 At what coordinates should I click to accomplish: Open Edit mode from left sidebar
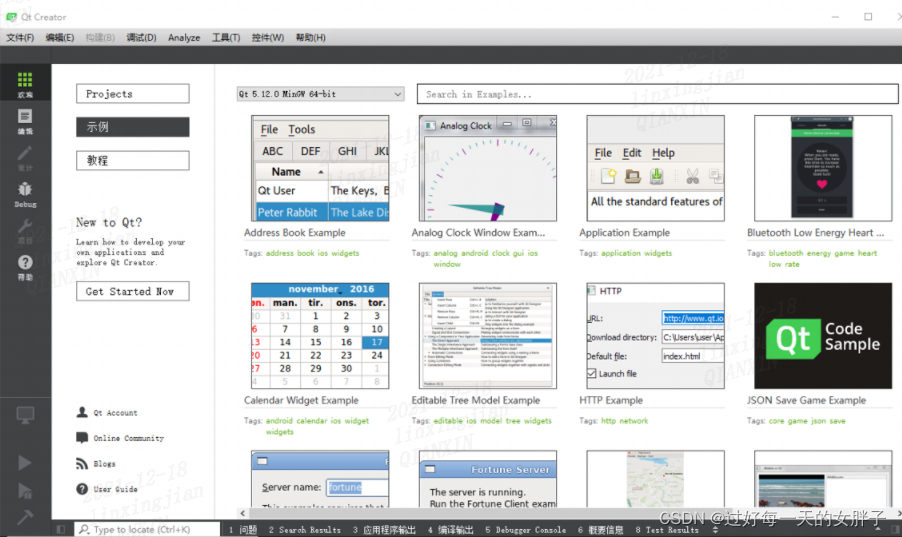[25, 121]
